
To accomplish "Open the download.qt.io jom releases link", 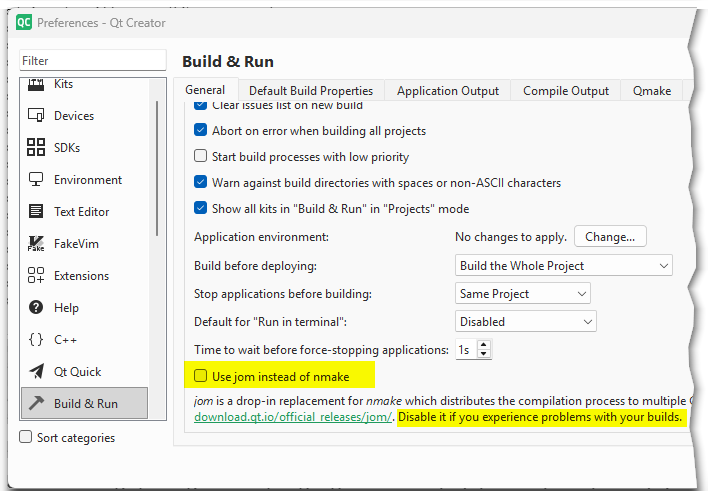I will 293,417.
